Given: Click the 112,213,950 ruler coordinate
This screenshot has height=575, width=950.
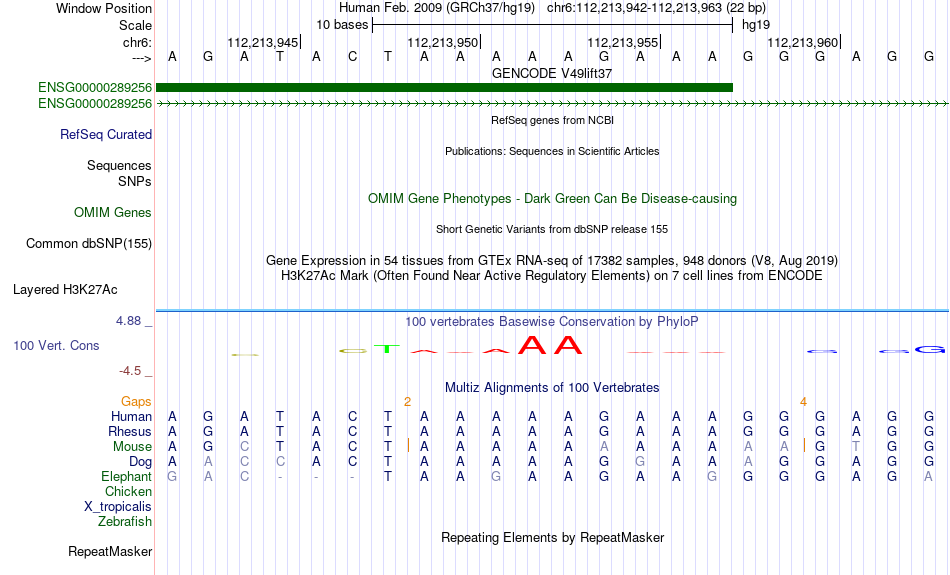Looking at the screenshot, I should pyautogui.click(x=443, y=42).
